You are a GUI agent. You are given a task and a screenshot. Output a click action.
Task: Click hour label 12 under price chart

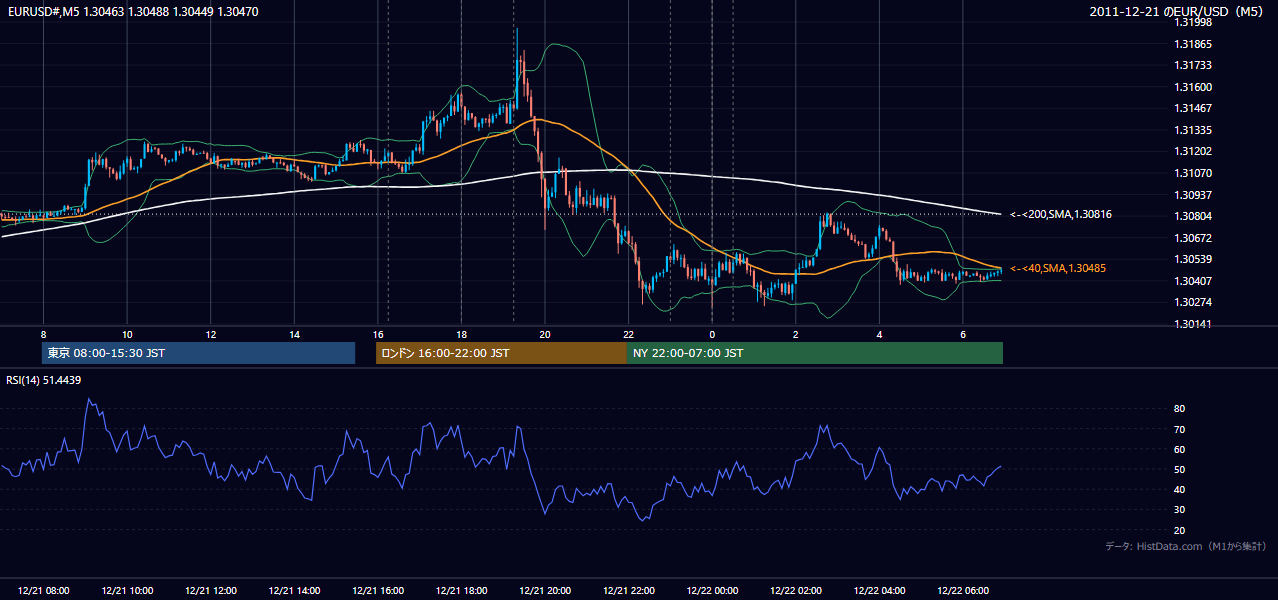[211, 334]
